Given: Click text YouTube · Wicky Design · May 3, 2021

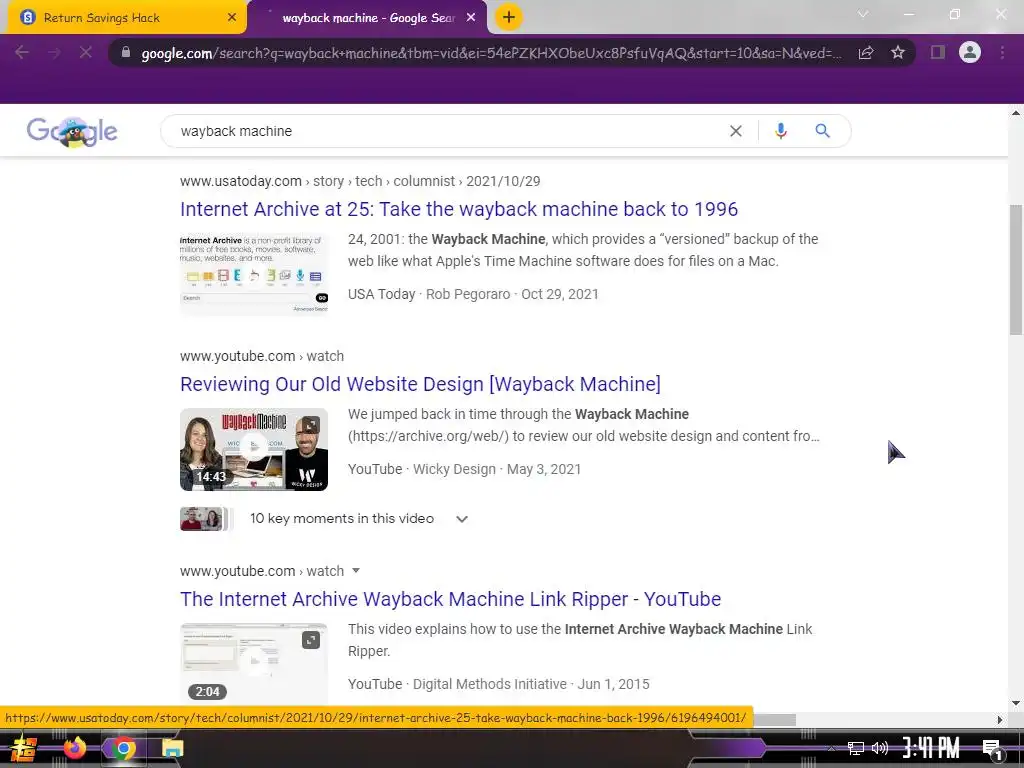Looking at the screenshot, I should pos(464,469).
